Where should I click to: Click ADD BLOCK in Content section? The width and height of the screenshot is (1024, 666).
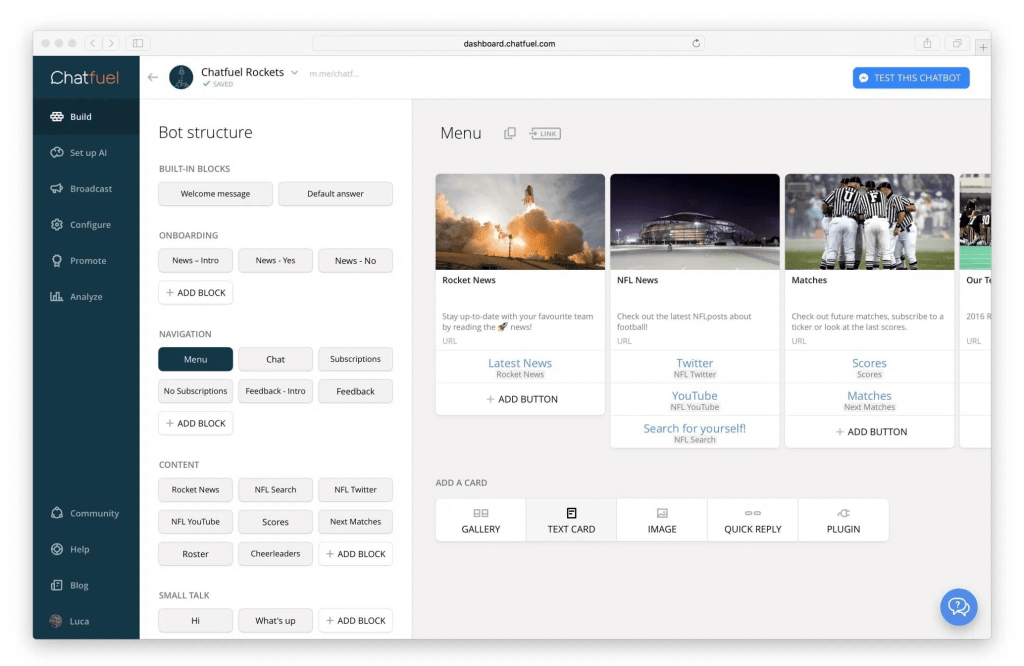pyautogui.click(x=355, y=554)
